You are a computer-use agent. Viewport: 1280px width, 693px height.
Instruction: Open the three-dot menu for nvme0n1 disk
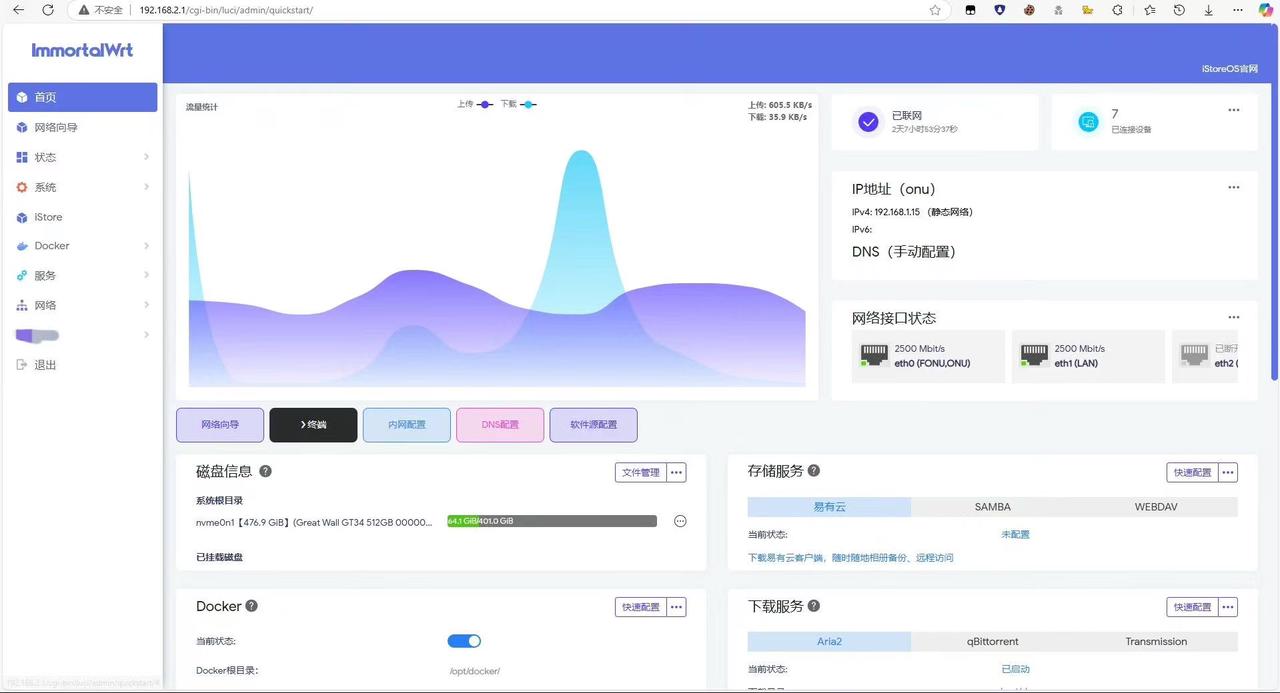tap(680, 521)
